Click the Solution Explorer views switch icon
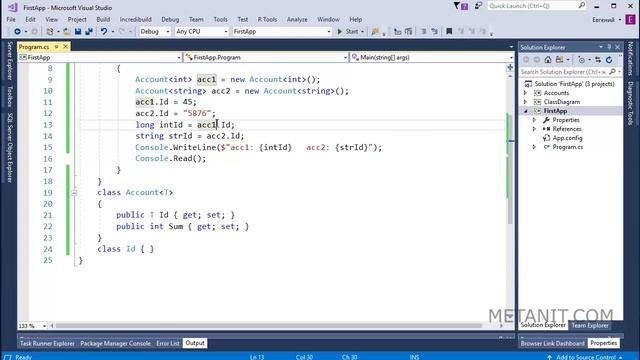The height and width of the screenshot is (360, 640). click(x=560, y=60)
